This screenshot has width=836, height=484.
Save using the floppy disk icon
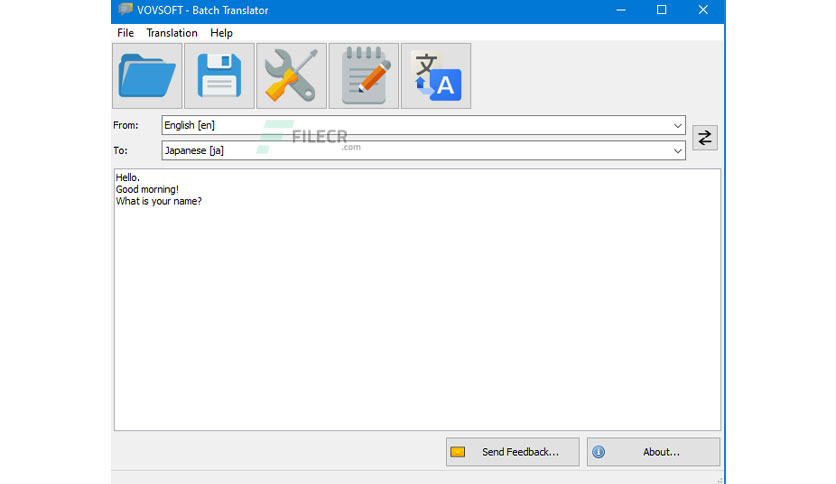pos(219,76)
